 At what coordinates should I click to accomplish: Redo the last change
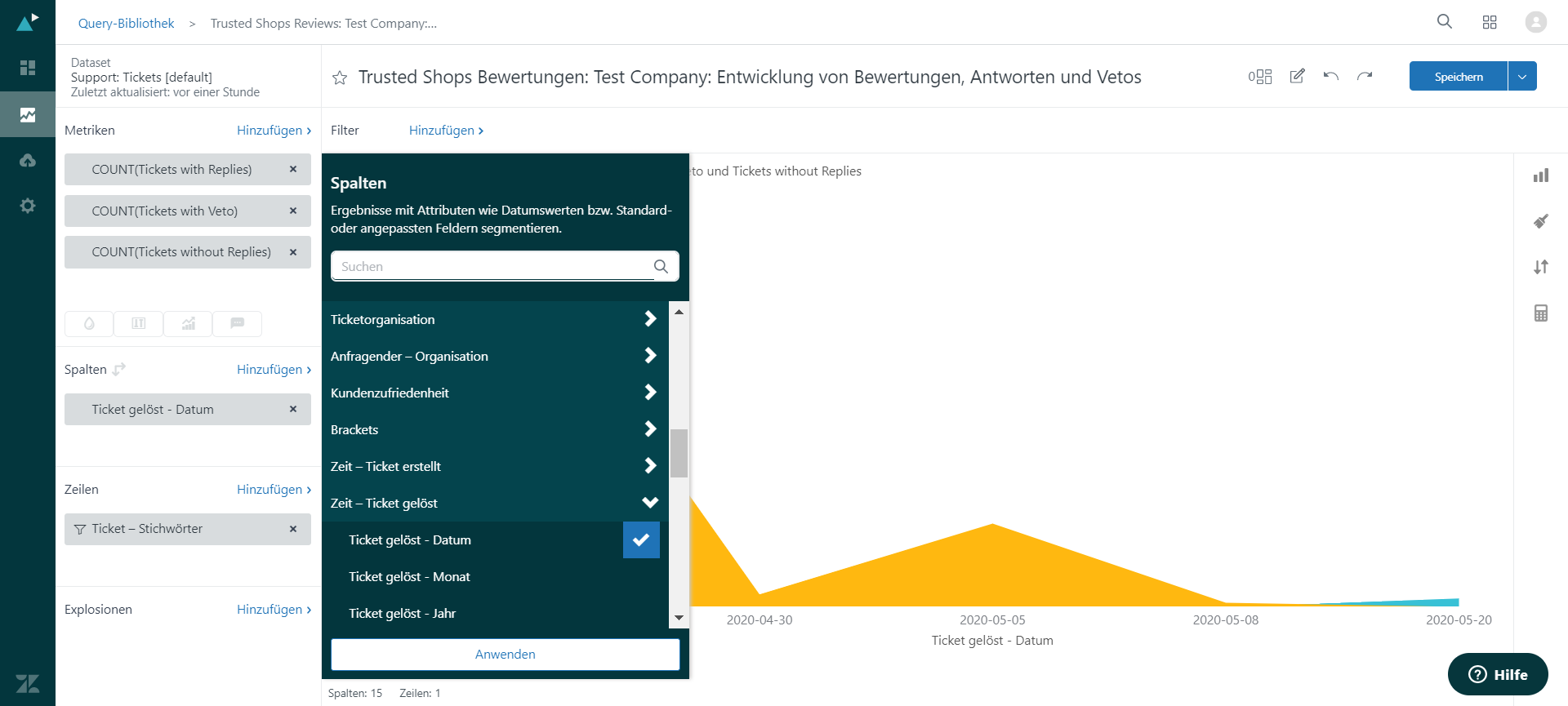(x=1365, y=76)
